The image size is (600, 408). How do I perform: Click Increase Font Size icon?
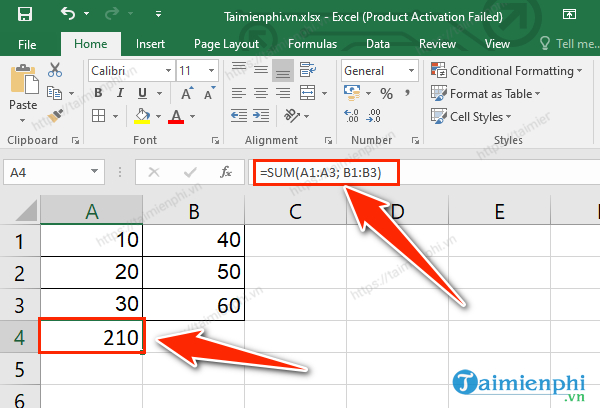(x=188, y=93)
